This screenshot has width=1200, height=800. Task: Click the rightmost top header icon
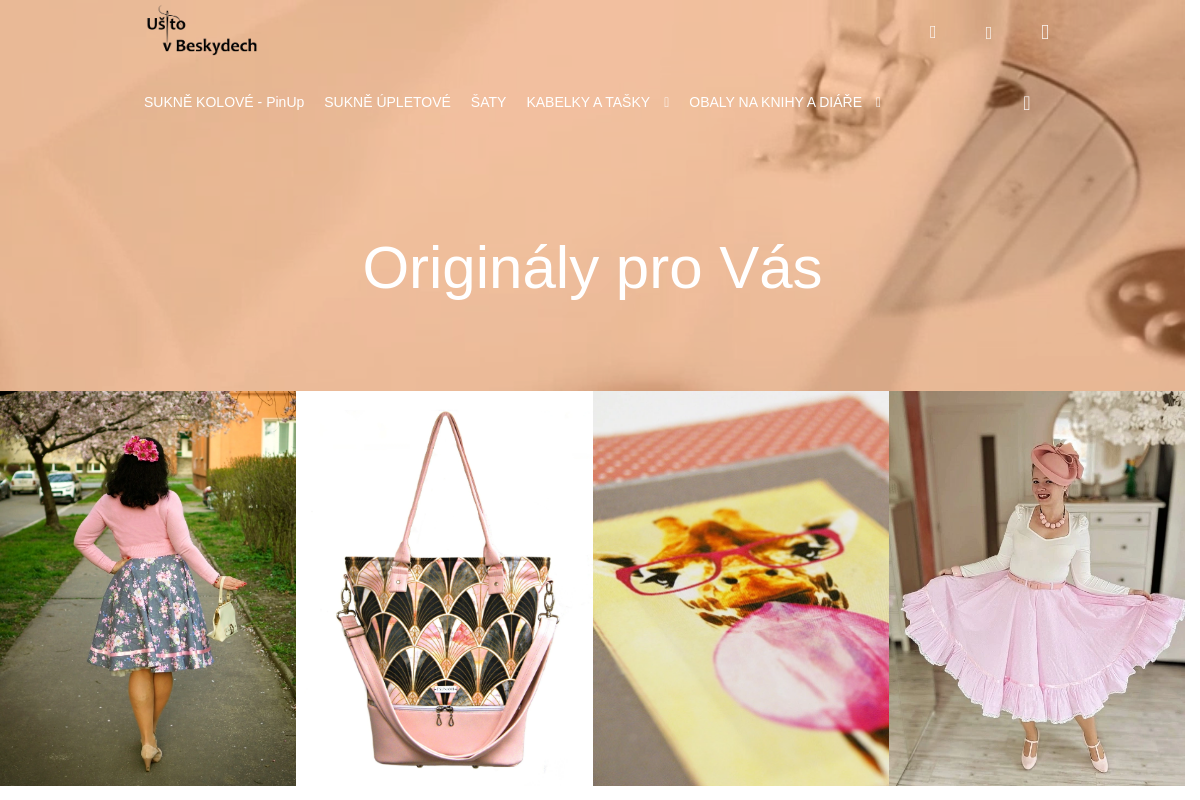click(x=1045, y=32)
